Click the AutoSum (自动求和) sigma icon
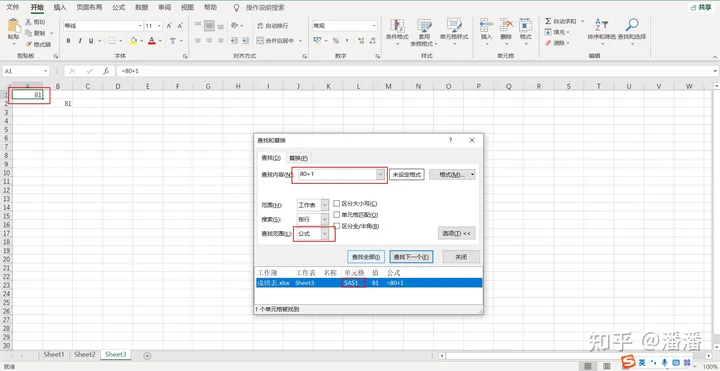Screen dimensions: 720x371 pos(548,22)
